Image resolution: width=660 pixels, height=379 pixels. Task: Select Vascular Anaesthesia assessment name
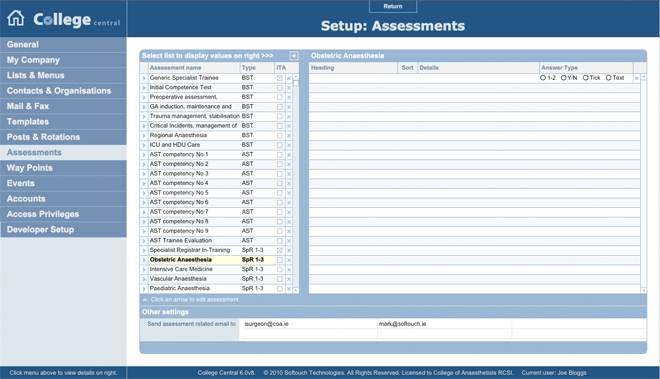pos(178,279)
